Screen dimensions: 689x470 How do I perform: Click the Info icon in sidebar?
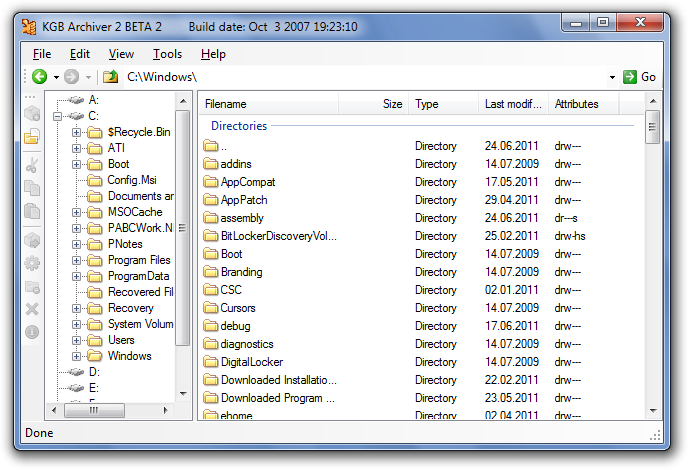pos(32,332)
